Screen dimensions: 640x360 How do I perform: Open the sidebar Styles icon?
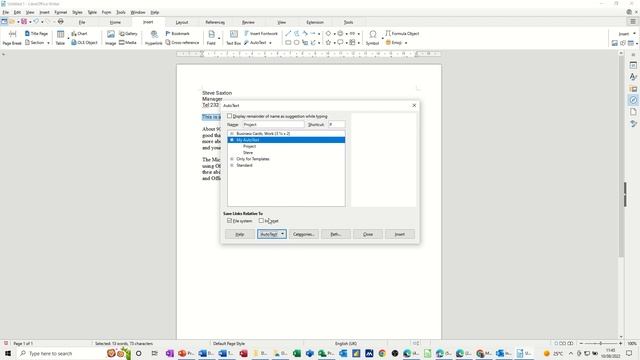point(633,77)
